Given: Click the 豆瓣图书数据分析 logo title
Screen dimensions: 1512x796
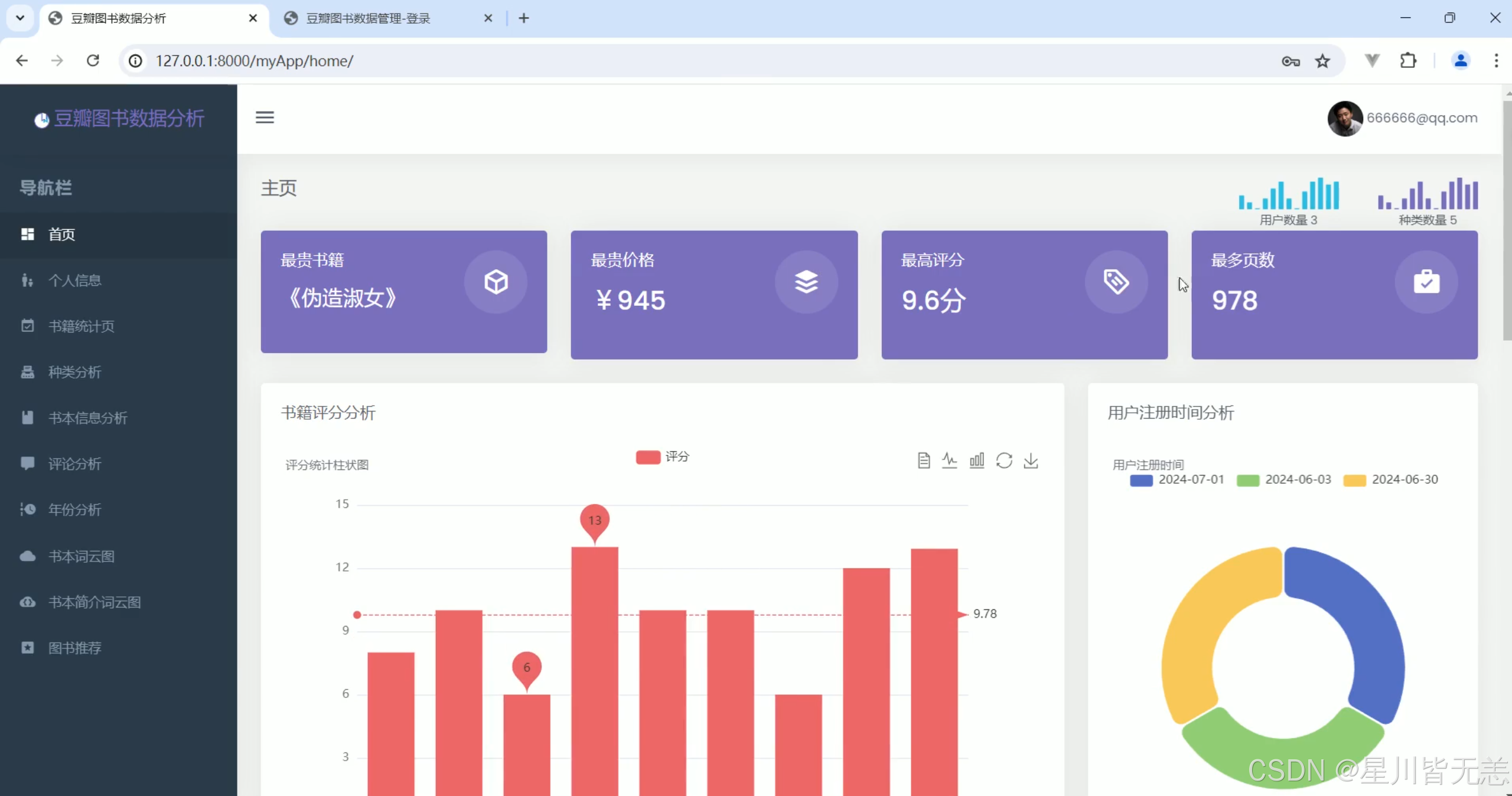Looking at the screenshot, I should (x=129, y=118).
